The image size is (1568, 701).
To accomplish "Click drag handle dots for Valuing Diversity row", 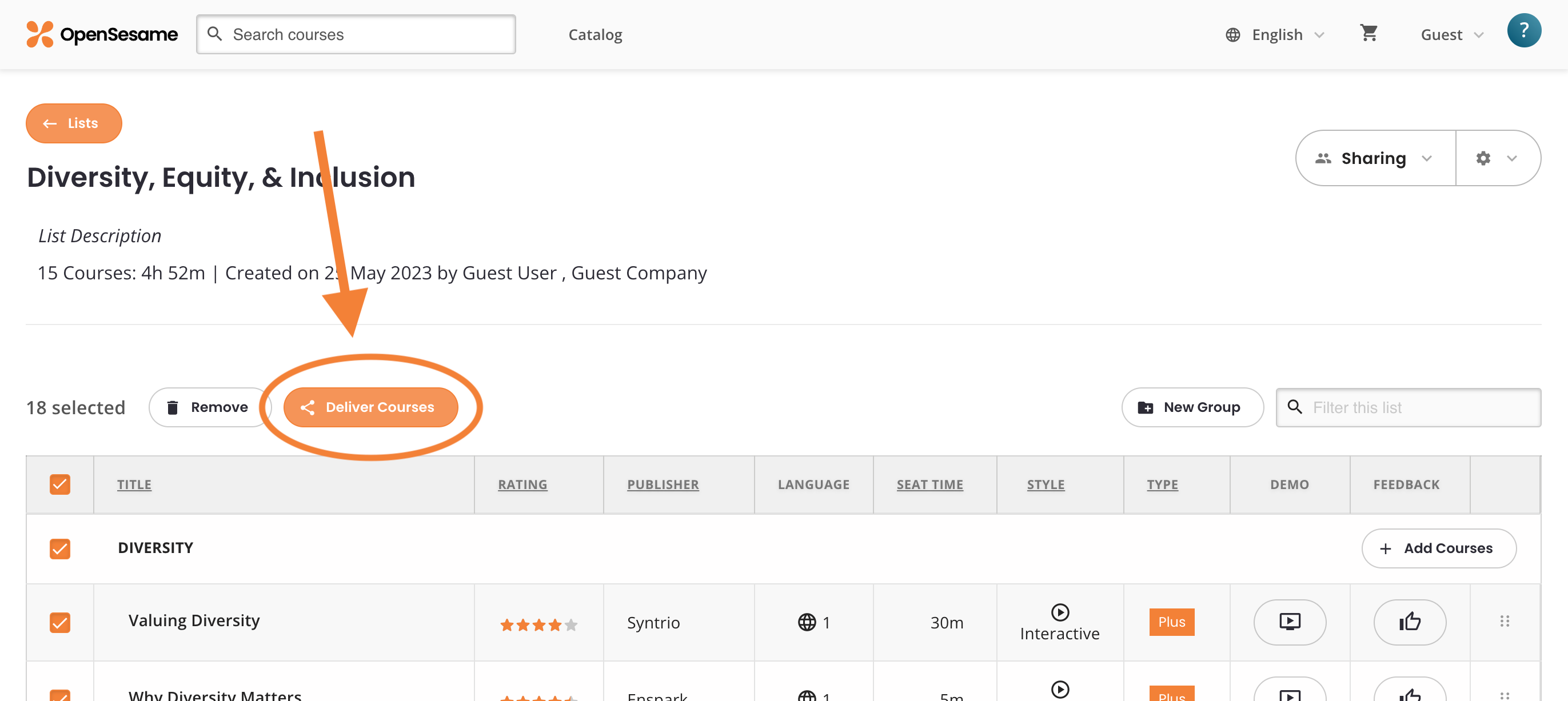I will coord(1504,621).
